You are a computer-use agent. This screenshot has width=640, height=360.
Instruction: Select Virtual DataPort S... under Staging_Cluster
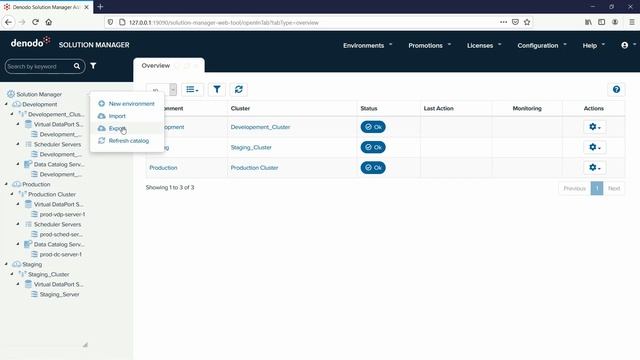pyautogui.click(x=58, y=284)
